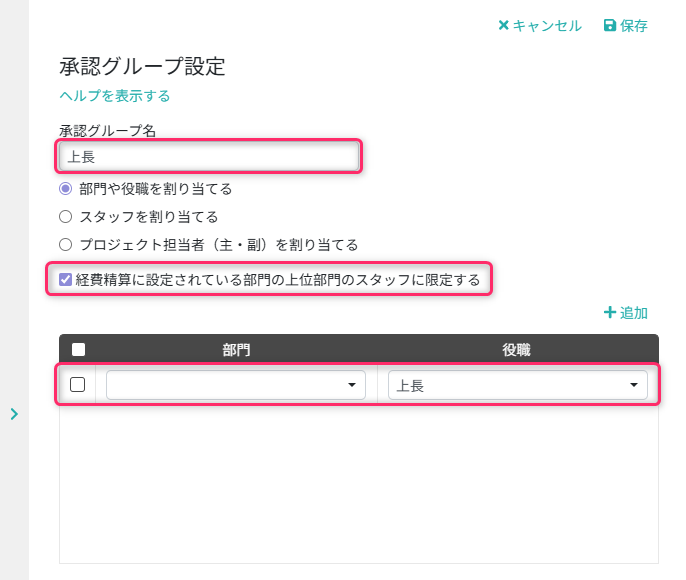Tick the select-all checkbox in the table header
This screenshot has height=580, width=686.
[78, 350]
